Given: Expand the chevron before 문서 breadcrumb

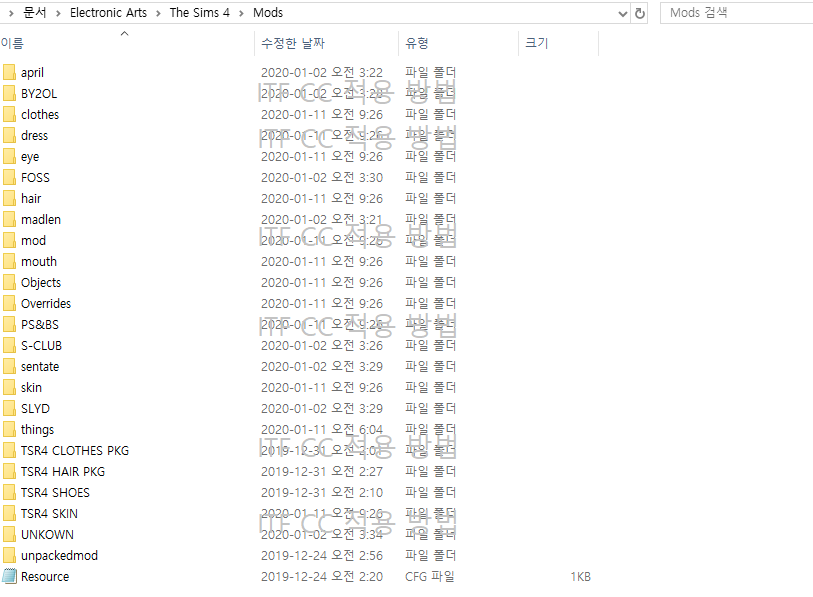Looking at the screenshot, I should click(x=11, y=13).
